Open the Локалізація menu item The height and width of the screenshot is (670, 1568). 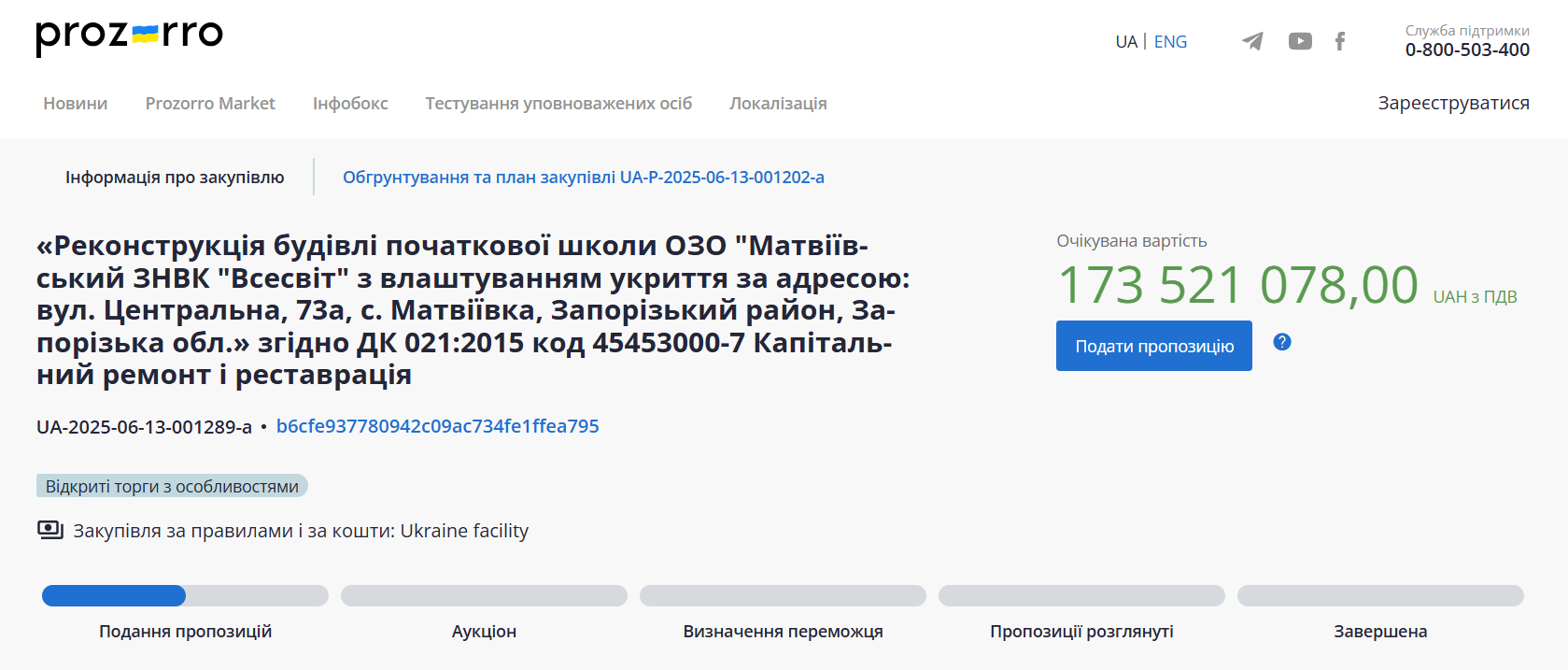pos(778,104)
